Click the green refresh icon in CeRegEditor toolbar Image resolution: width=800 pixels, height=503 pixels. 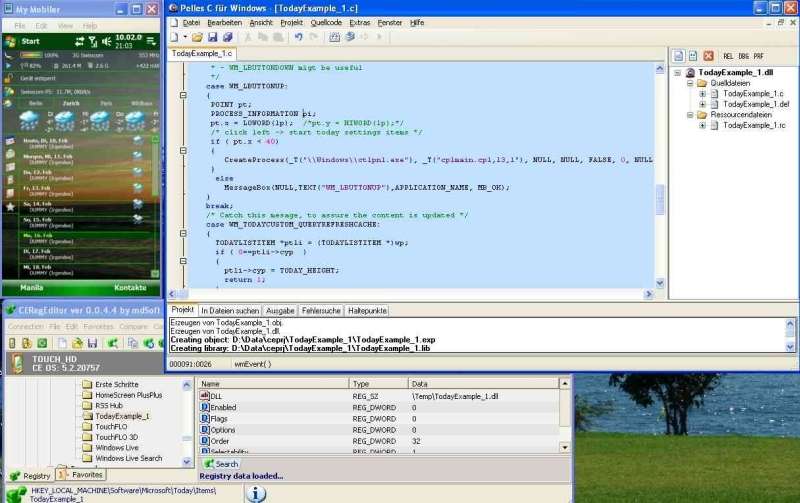42,343
